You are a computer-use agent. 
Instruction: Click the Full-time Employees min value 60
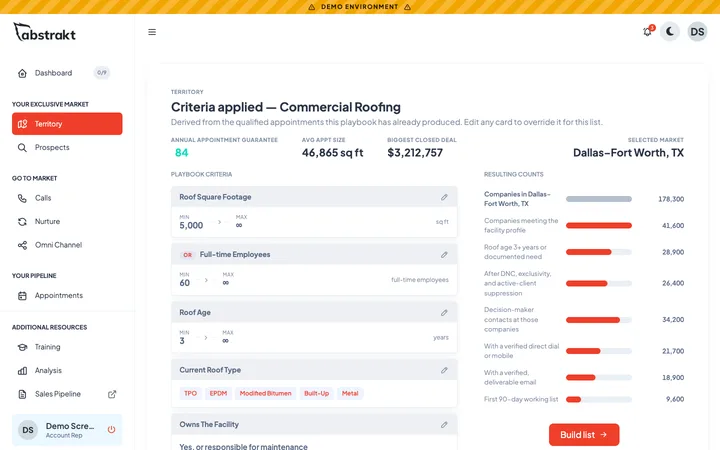tap(185, 283)
